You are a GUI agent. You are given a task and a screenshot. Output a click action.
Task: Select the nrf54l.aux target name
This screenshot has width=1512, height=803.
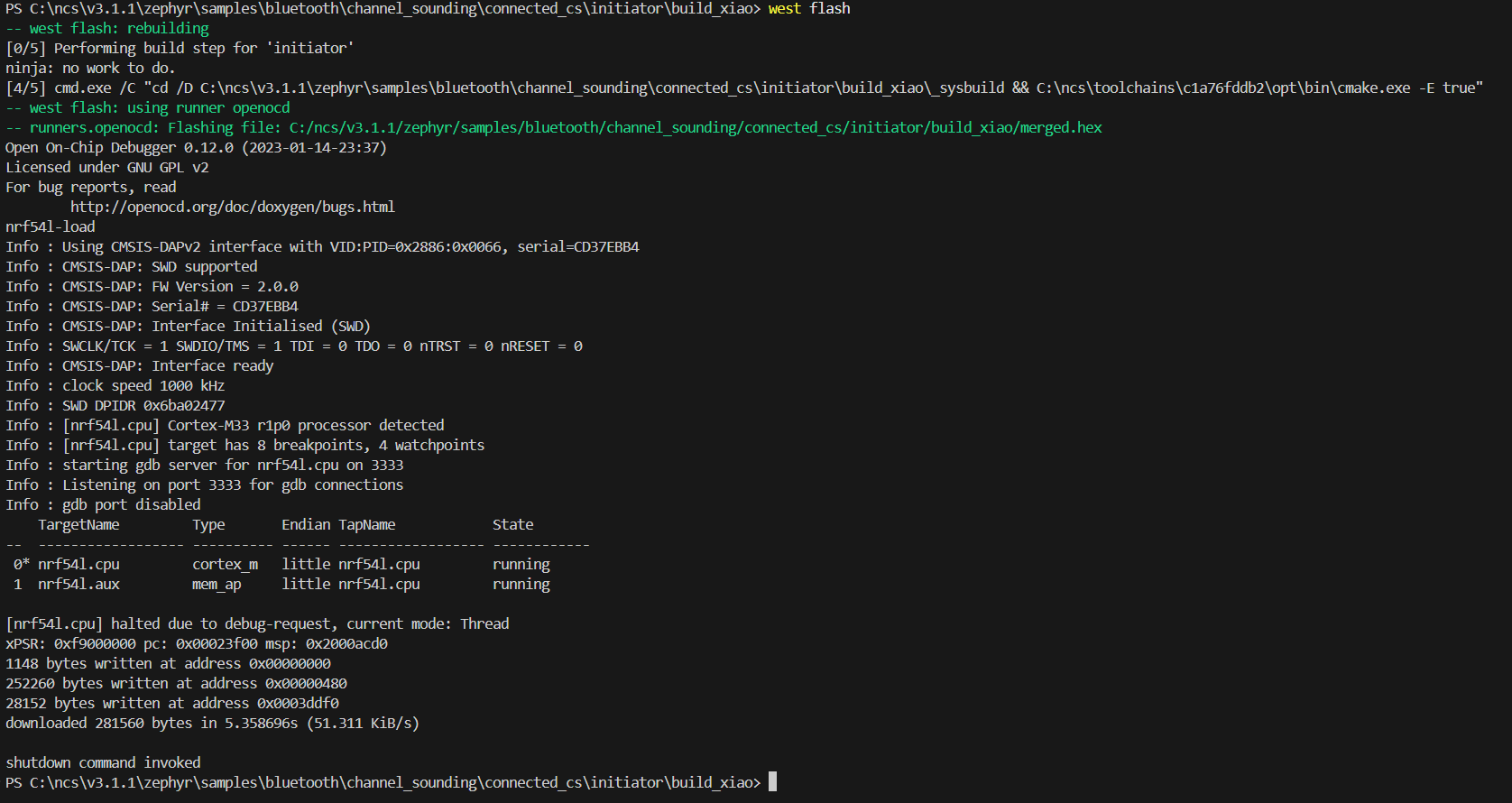pyautogui.click(x=78, y=584)
